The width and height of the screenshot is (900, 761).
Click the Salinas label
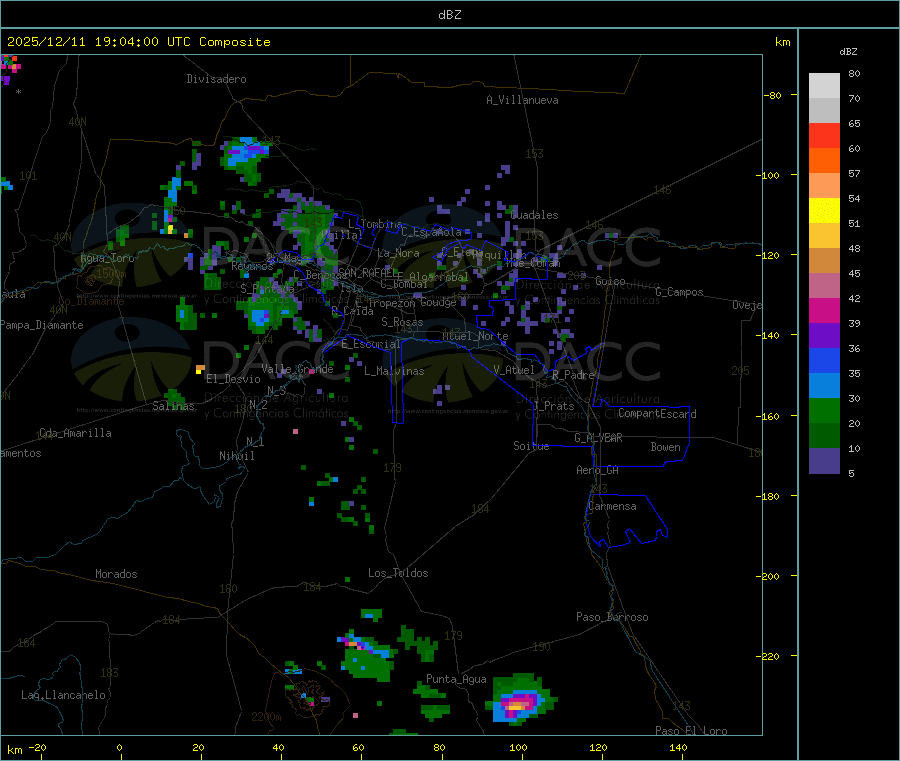click(x=173, y=406)
